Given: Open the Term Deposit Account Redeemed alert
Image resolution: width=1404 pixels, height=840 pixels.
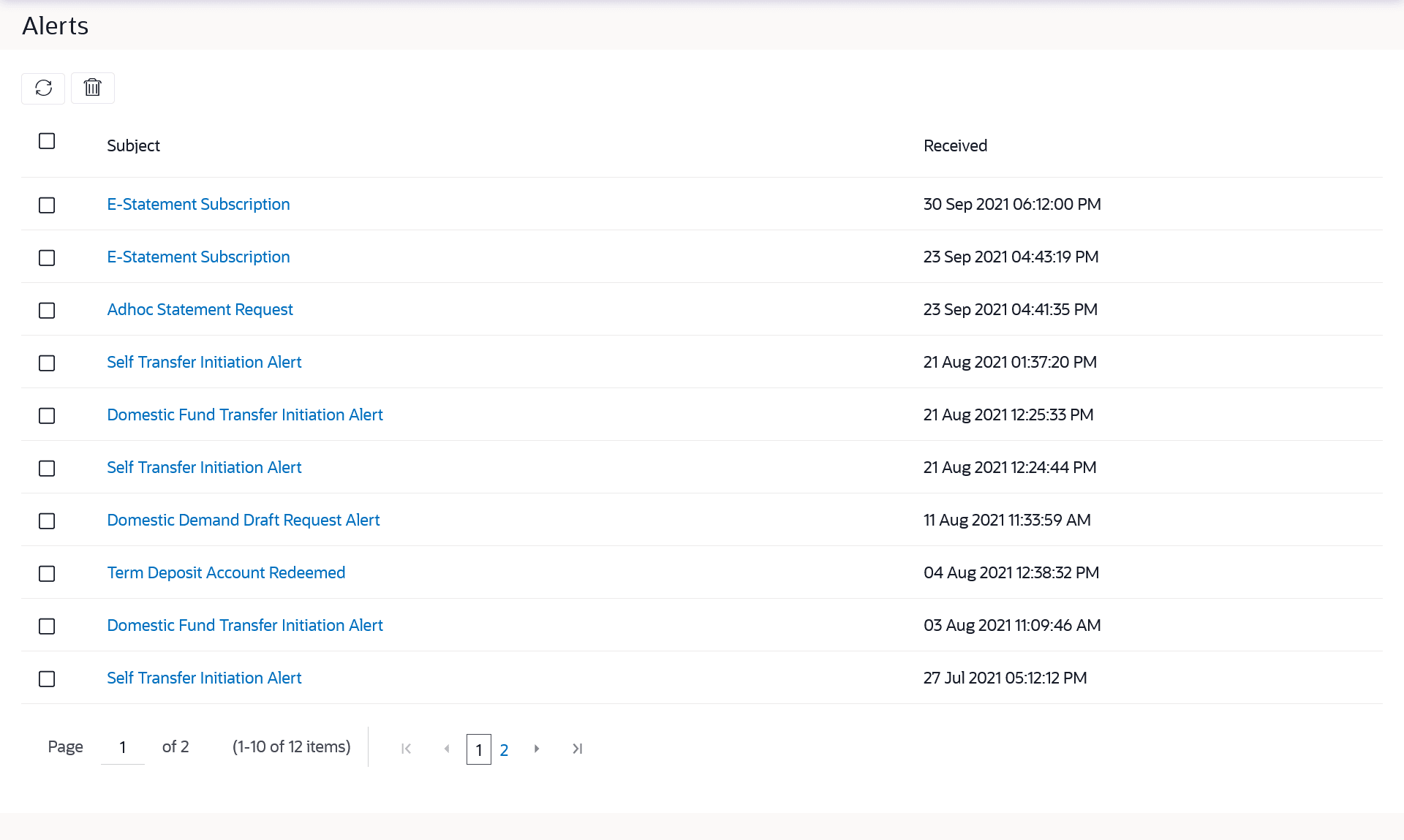Looking at the screenshot, I should click(226, 573).
